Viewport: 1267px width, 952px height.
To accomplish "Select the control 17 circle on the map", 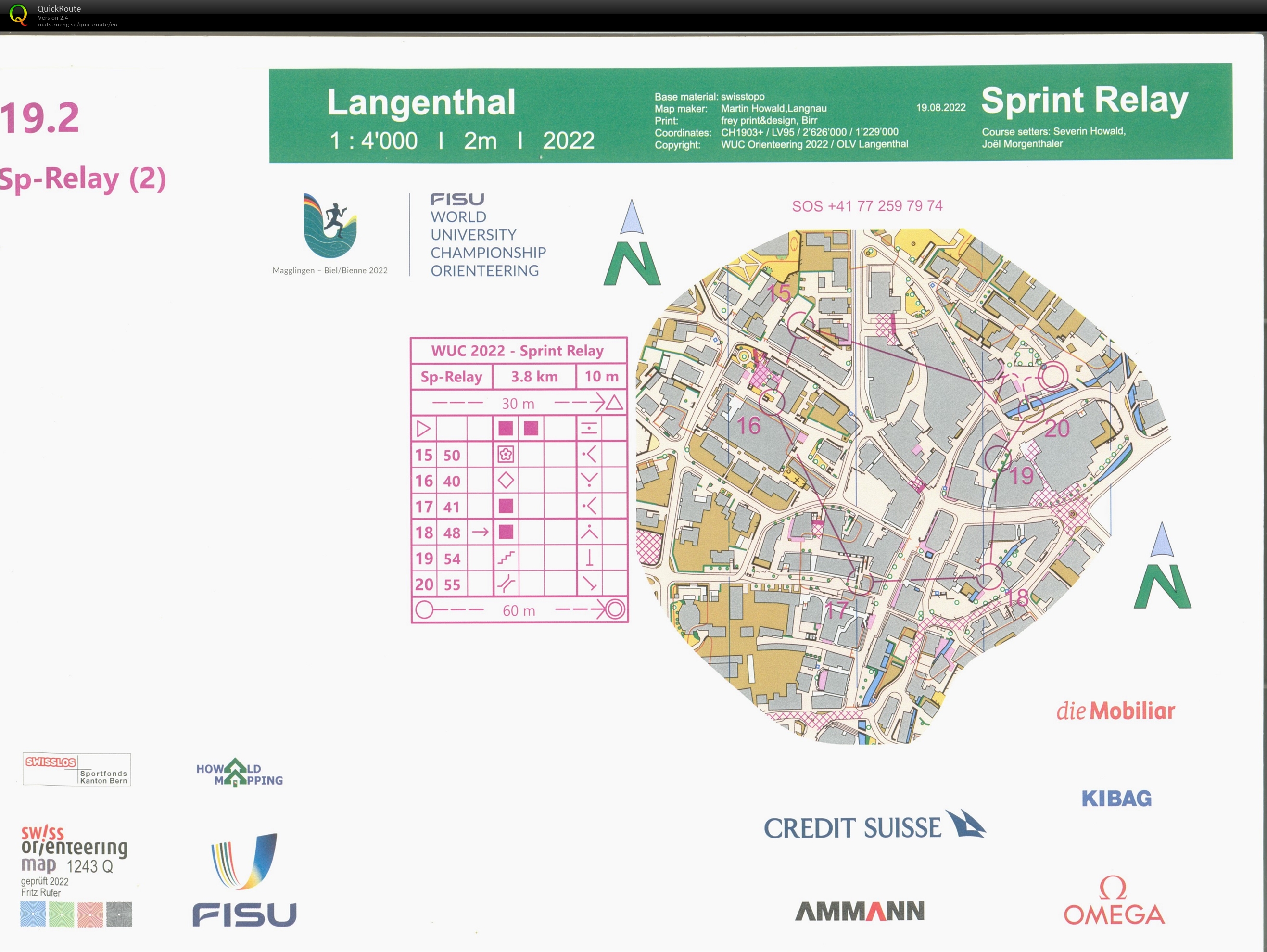I will click(x=861, y=583).
